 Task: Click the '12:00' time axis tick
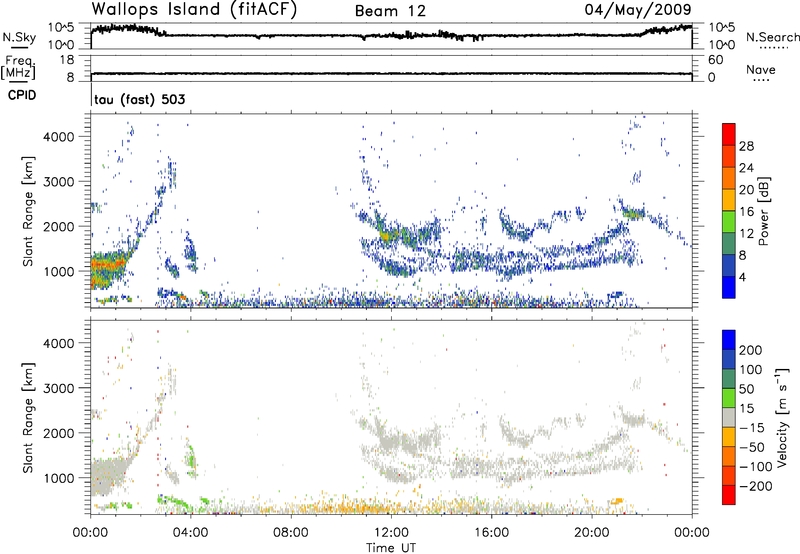coord(391,533)
